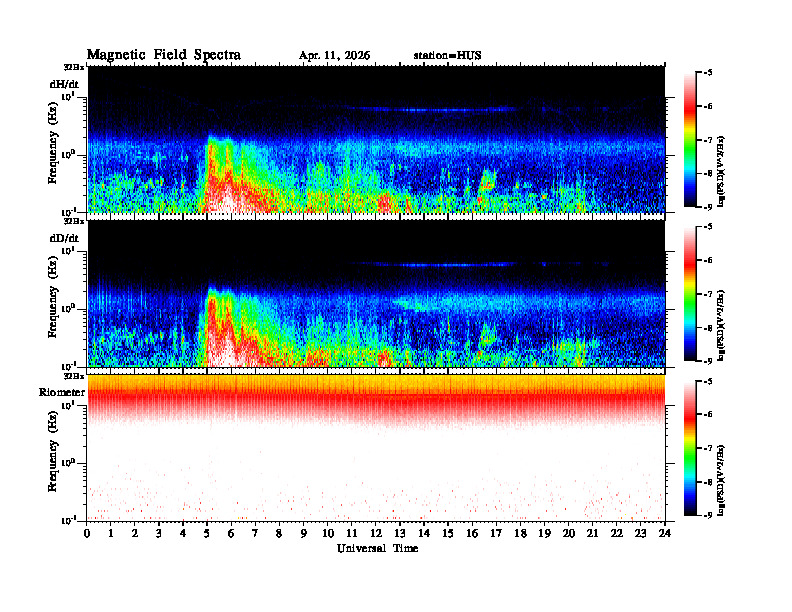Click hour tick label "12" on time axis
Viewport: 792px width, 612px height.
(376, 533)
